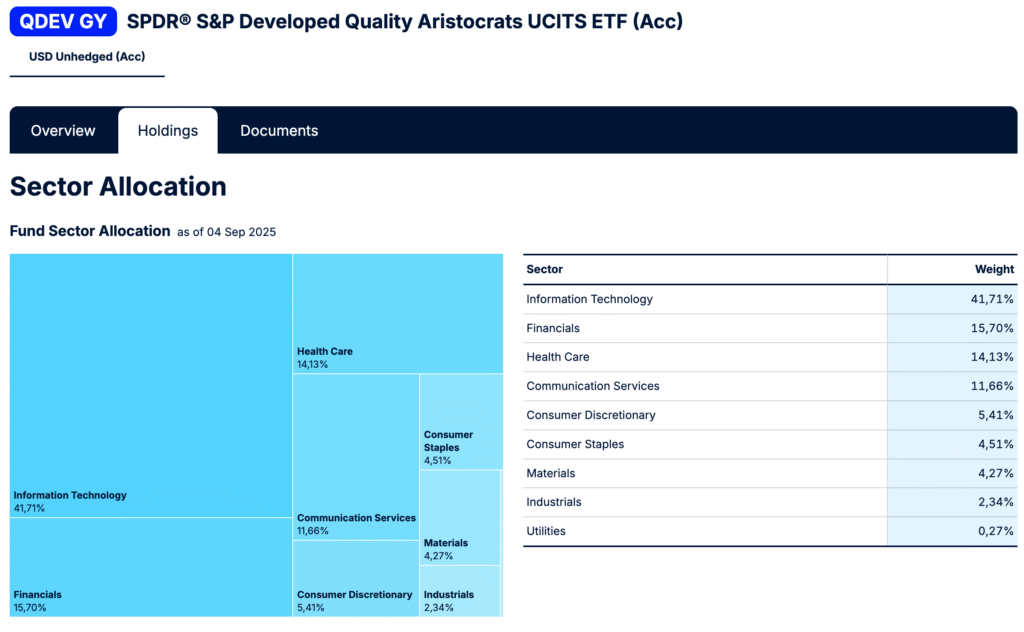
Task: Select the Materials treemap tile
Action: click(460, 518)
